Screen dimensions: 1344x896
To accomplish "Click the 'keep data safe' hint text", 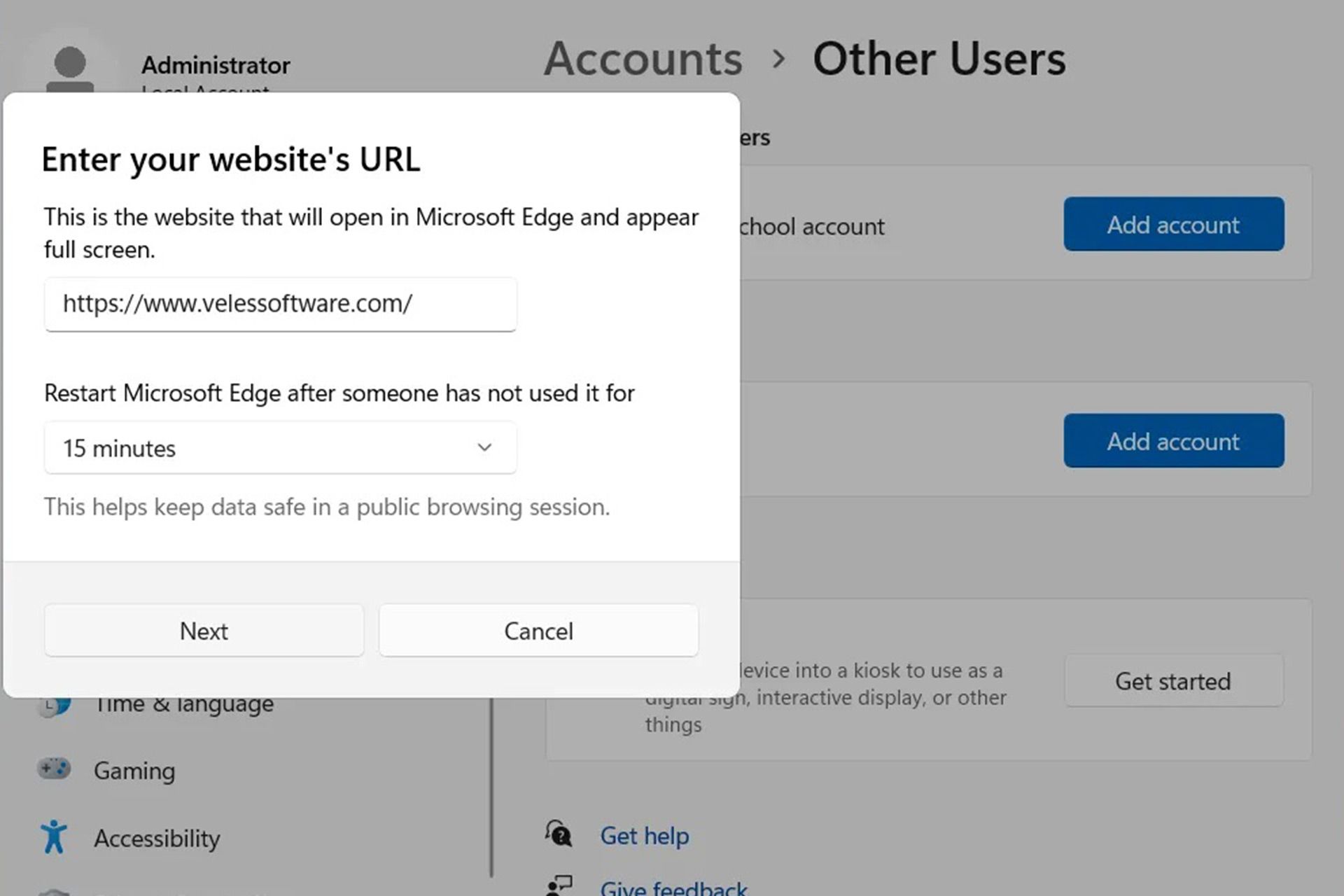I will coord(327,507).
